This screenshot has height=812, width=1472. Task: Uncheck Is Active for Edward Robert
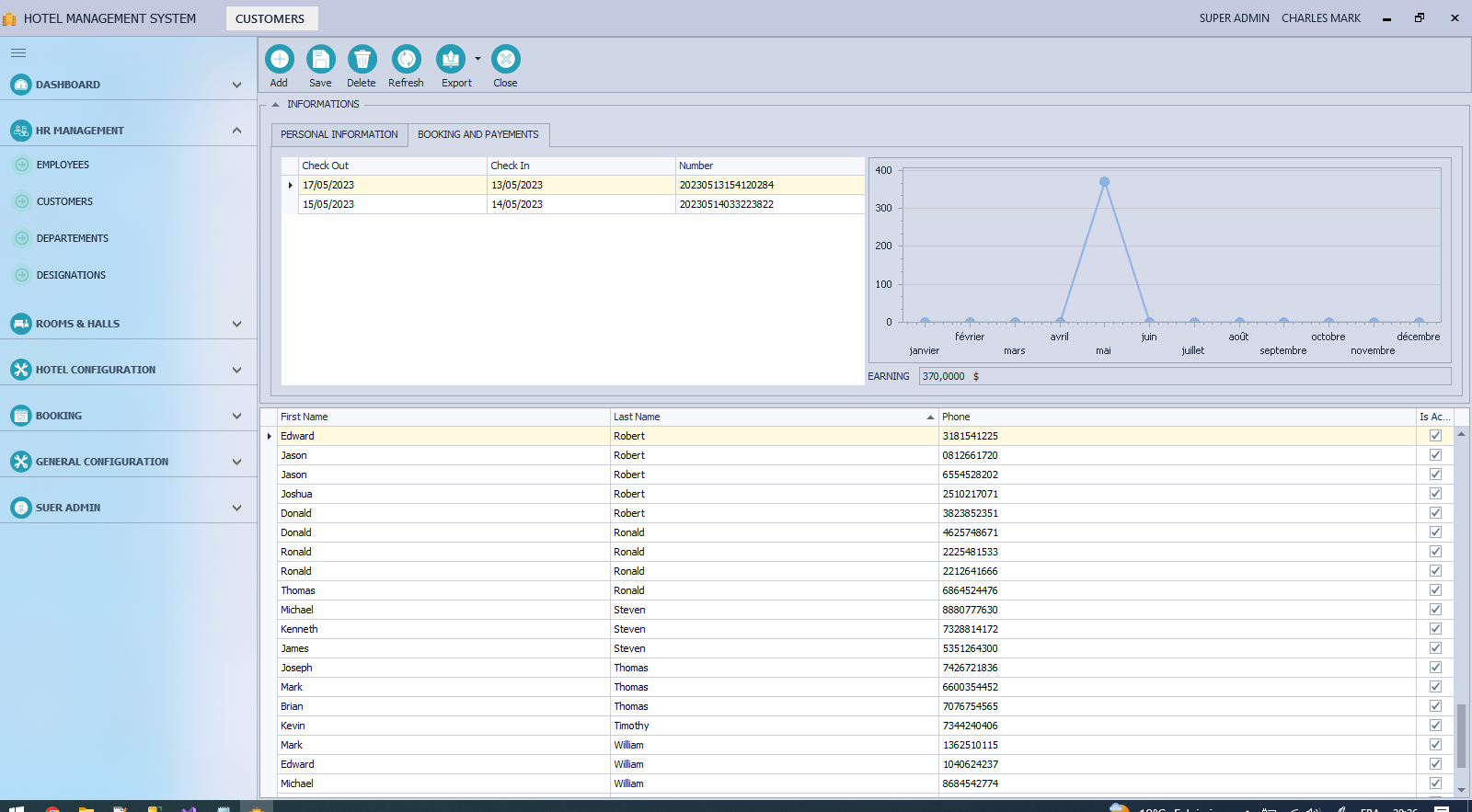coord(1435,436)
